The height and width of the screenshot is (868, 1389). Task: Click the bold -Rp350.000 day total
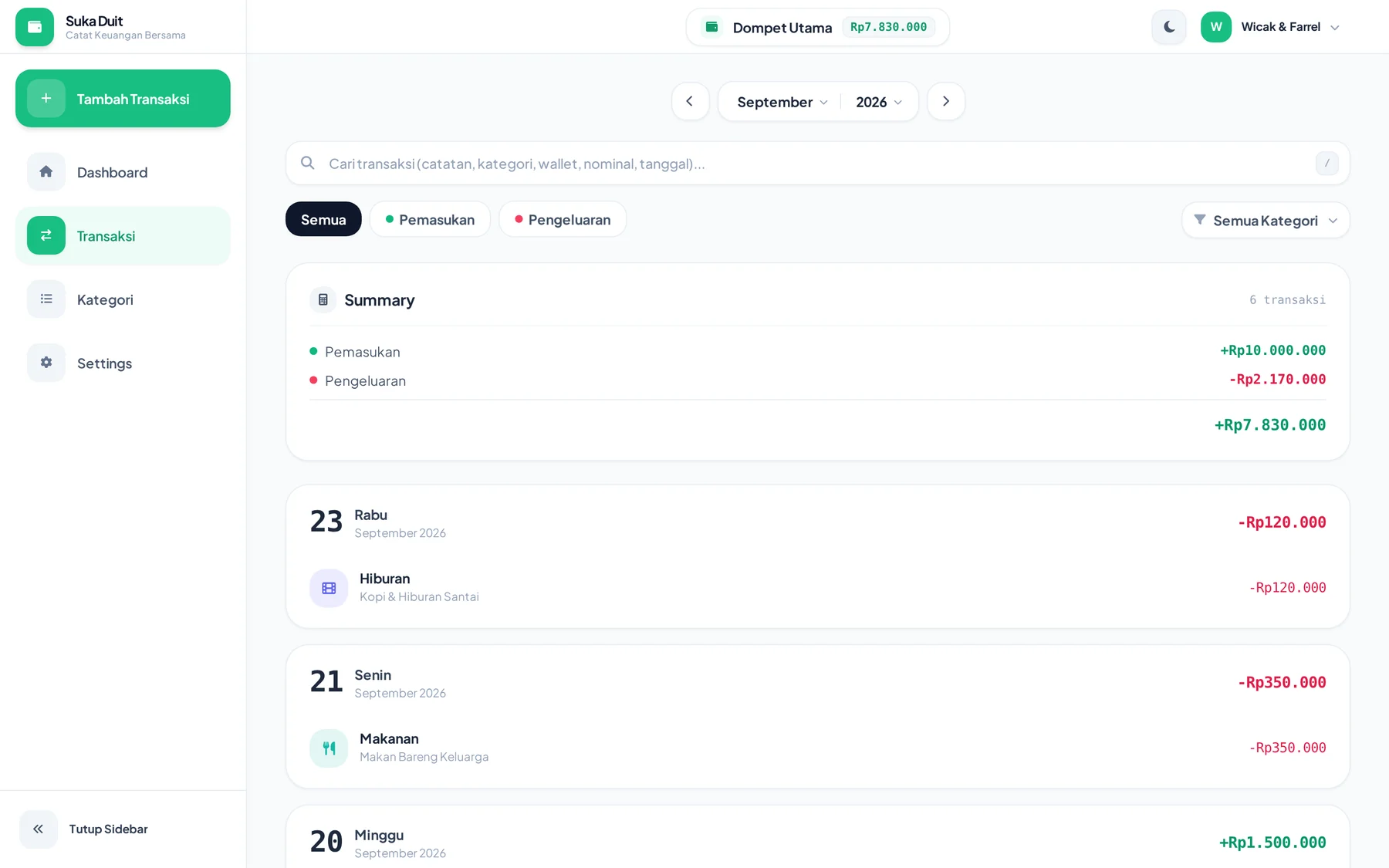pyautogui.click(x=1281, y=682)
